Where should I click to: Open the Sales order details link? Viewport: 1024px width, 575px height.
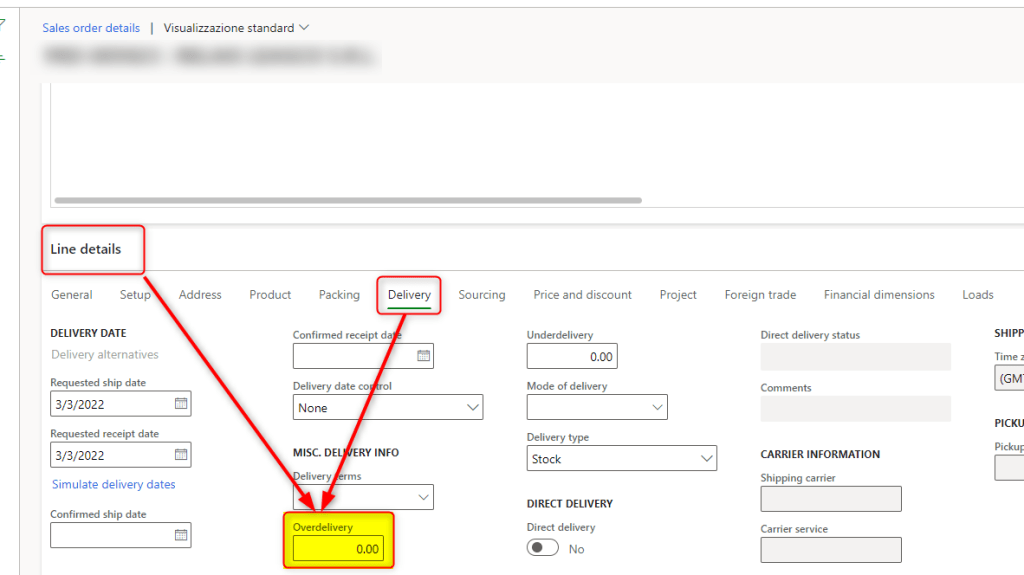91,28
